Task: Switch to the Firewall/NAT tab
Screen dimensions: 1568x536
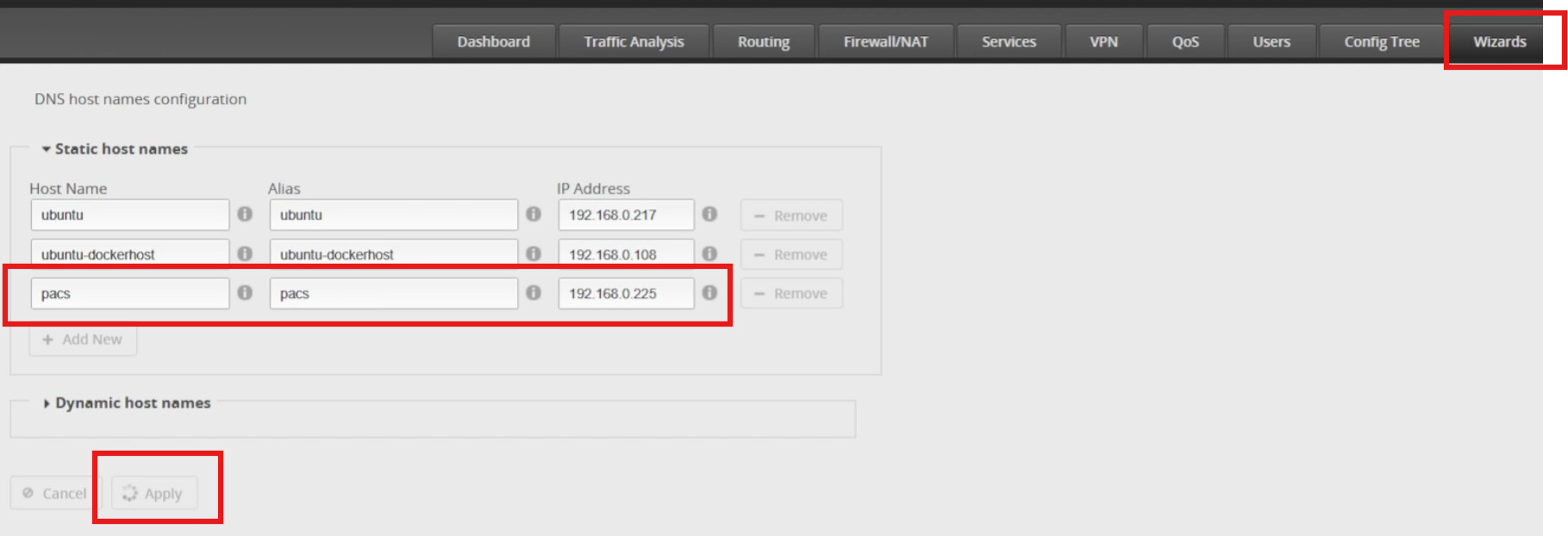Action: (x=885, y=41)
